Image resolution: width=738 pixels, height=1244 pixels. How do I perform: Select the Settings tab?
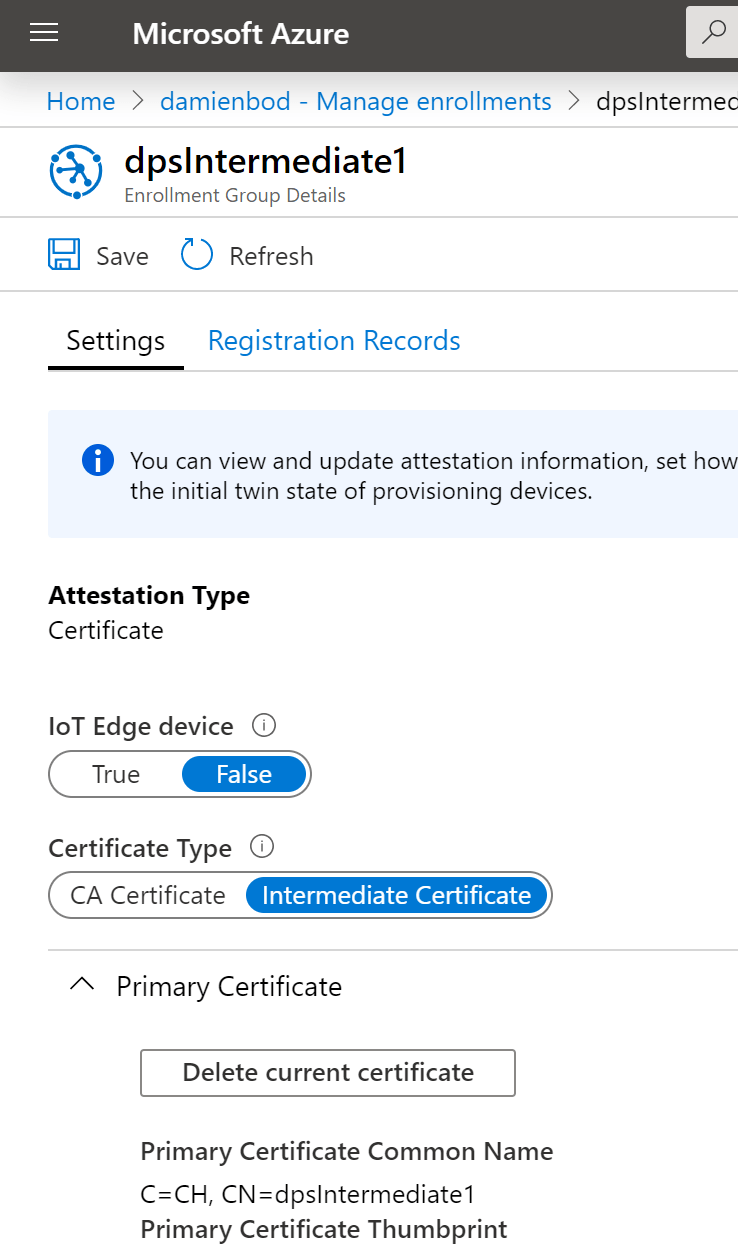[x=115, y=341]
